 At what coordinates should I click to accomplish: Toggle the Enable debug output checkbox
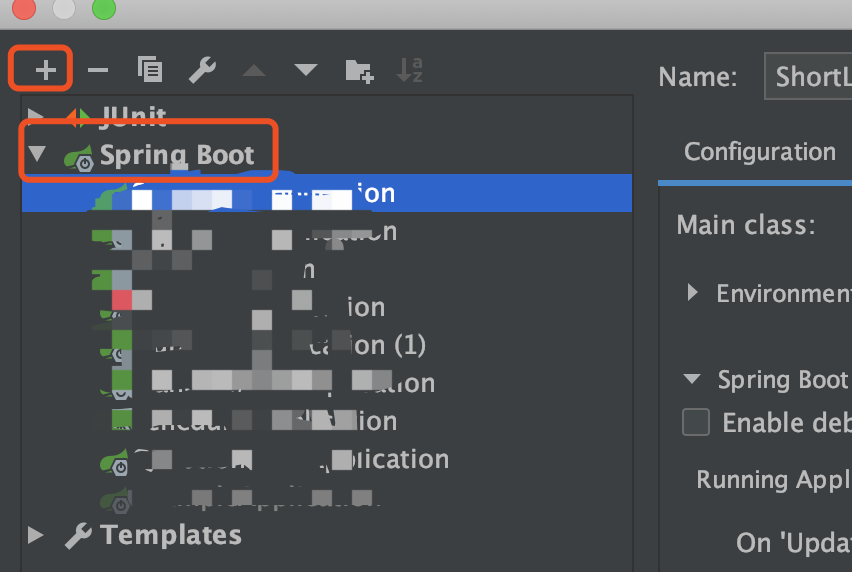pyautogui.click(x=696, y=422)
